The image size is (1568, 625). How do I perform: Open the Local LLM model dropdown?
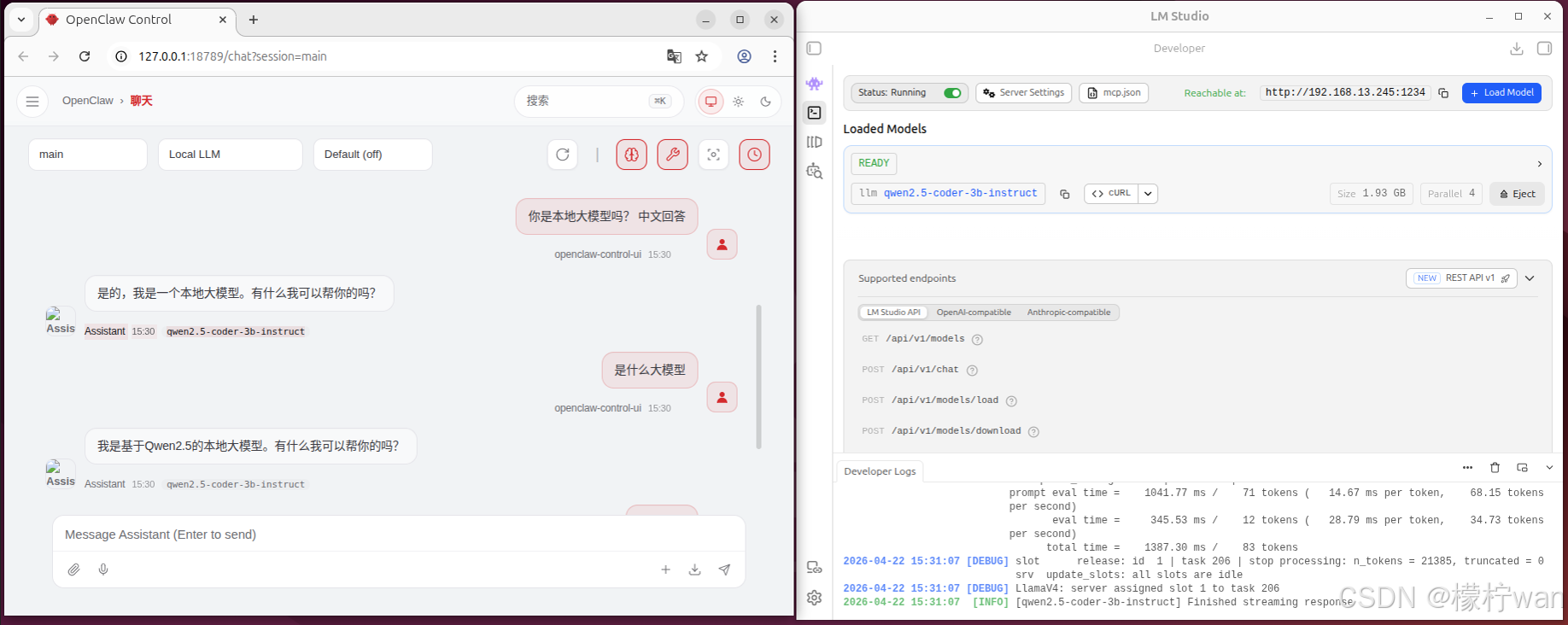pos(231,155)
